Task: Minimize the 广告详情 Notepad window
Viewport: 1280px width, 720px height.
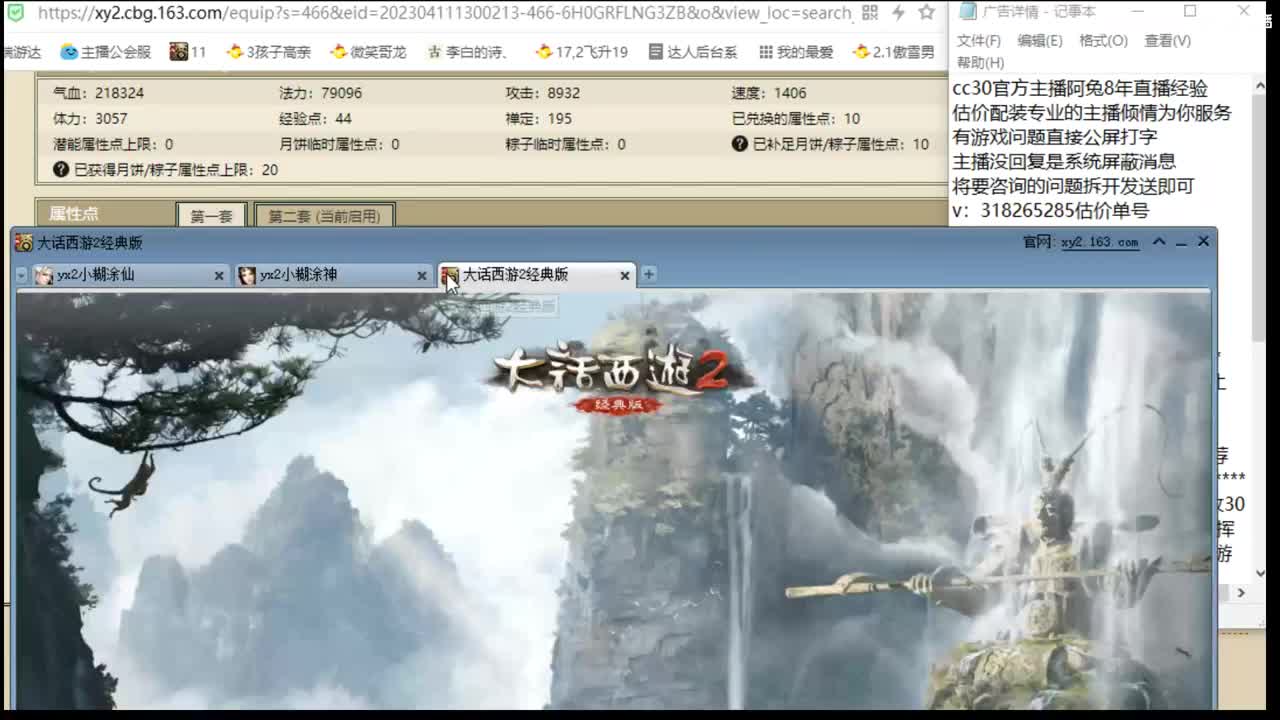Action: pos(1136,11)
